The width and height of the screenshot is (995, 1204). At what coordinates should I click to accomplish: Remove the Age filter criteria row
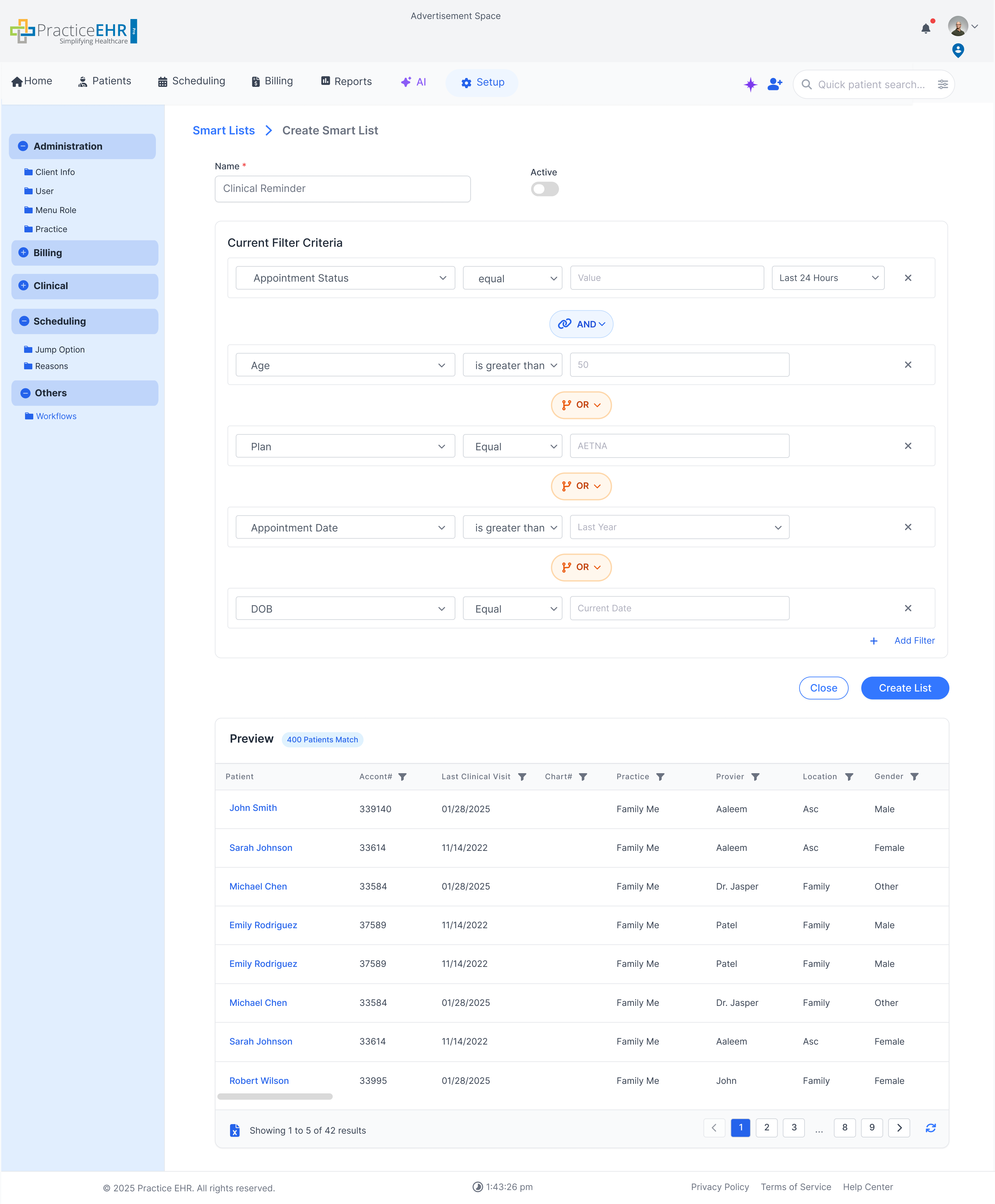pyautogui.click(x=908, y=365)
